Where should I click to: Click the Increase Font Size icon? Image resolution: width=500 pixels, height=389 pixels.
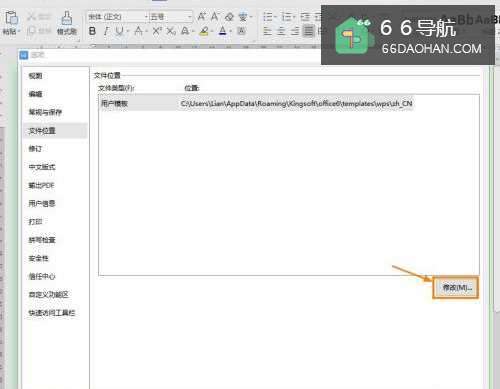pos(202,16)
